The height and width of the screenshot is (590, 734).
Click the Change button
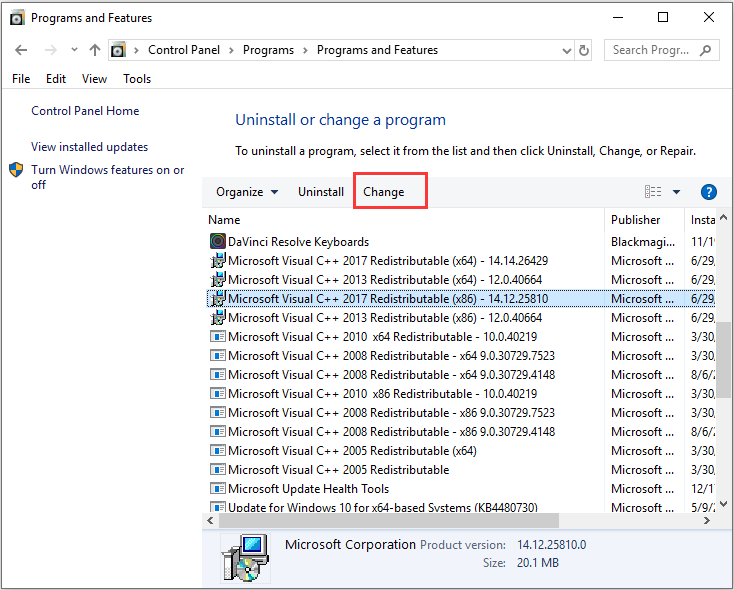383,192
